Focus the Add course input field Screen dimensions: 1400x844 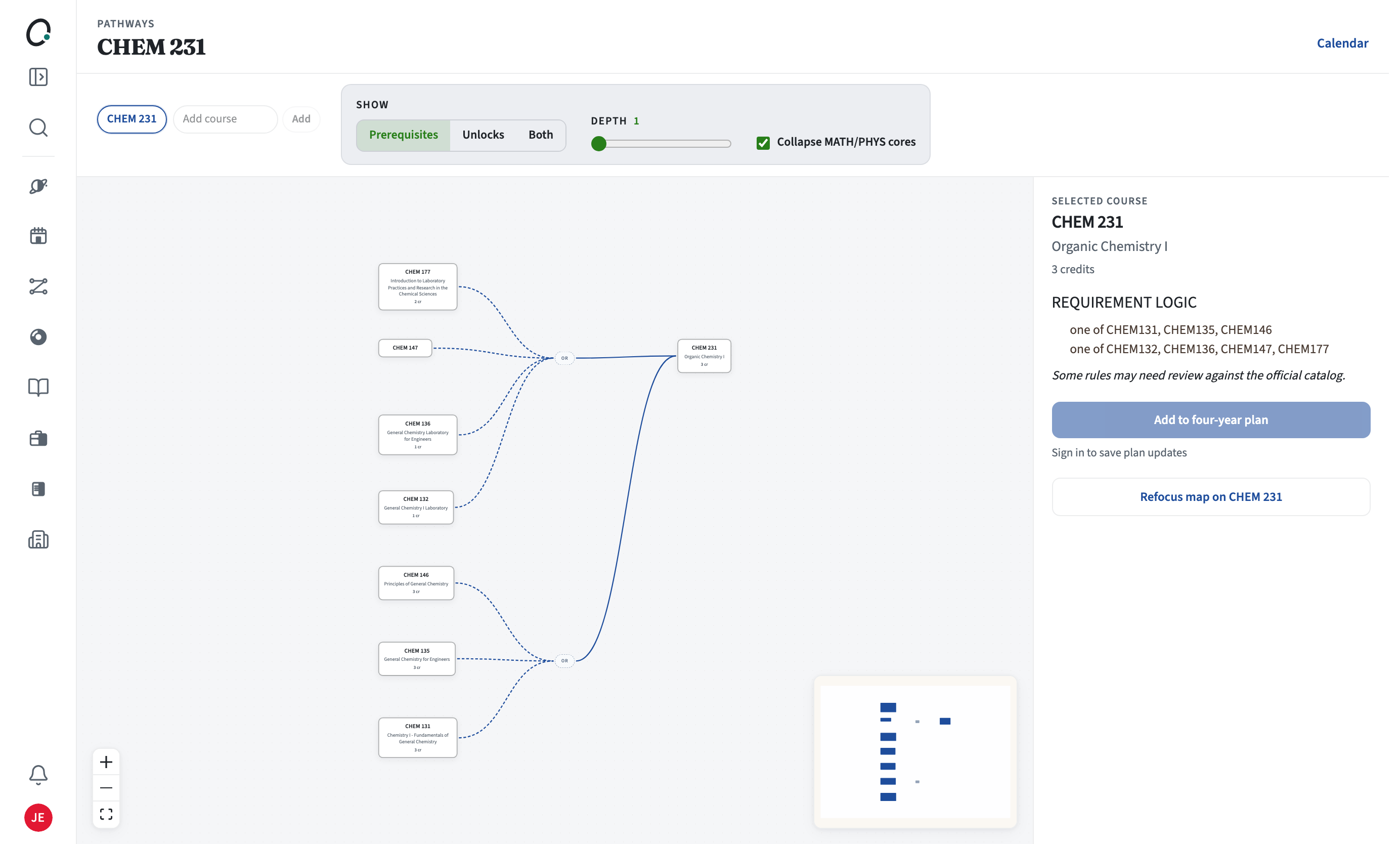(226, 119)
